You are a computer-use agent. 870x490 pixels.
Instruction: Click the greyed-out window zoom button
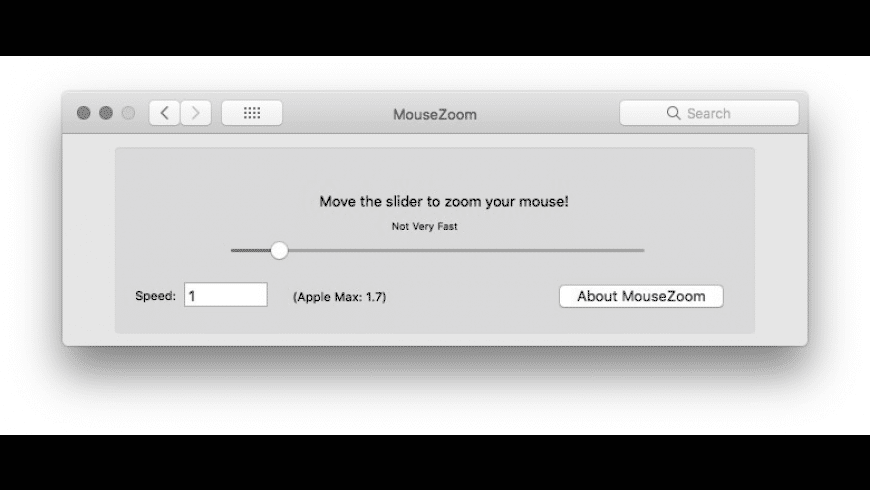pyautogui.click(x=128, y=113)
